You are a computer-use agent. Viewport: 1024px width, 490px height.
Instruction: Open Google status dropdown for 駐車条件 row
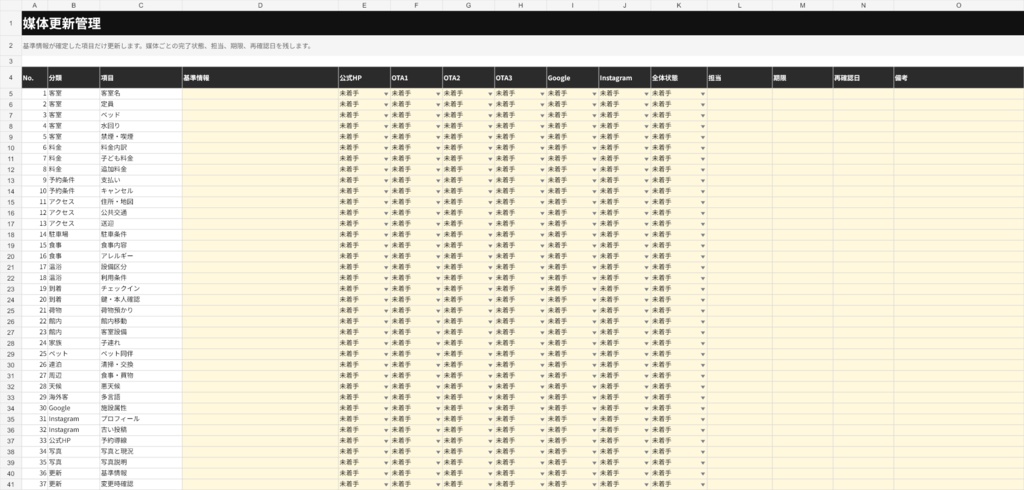pos(594,235)
